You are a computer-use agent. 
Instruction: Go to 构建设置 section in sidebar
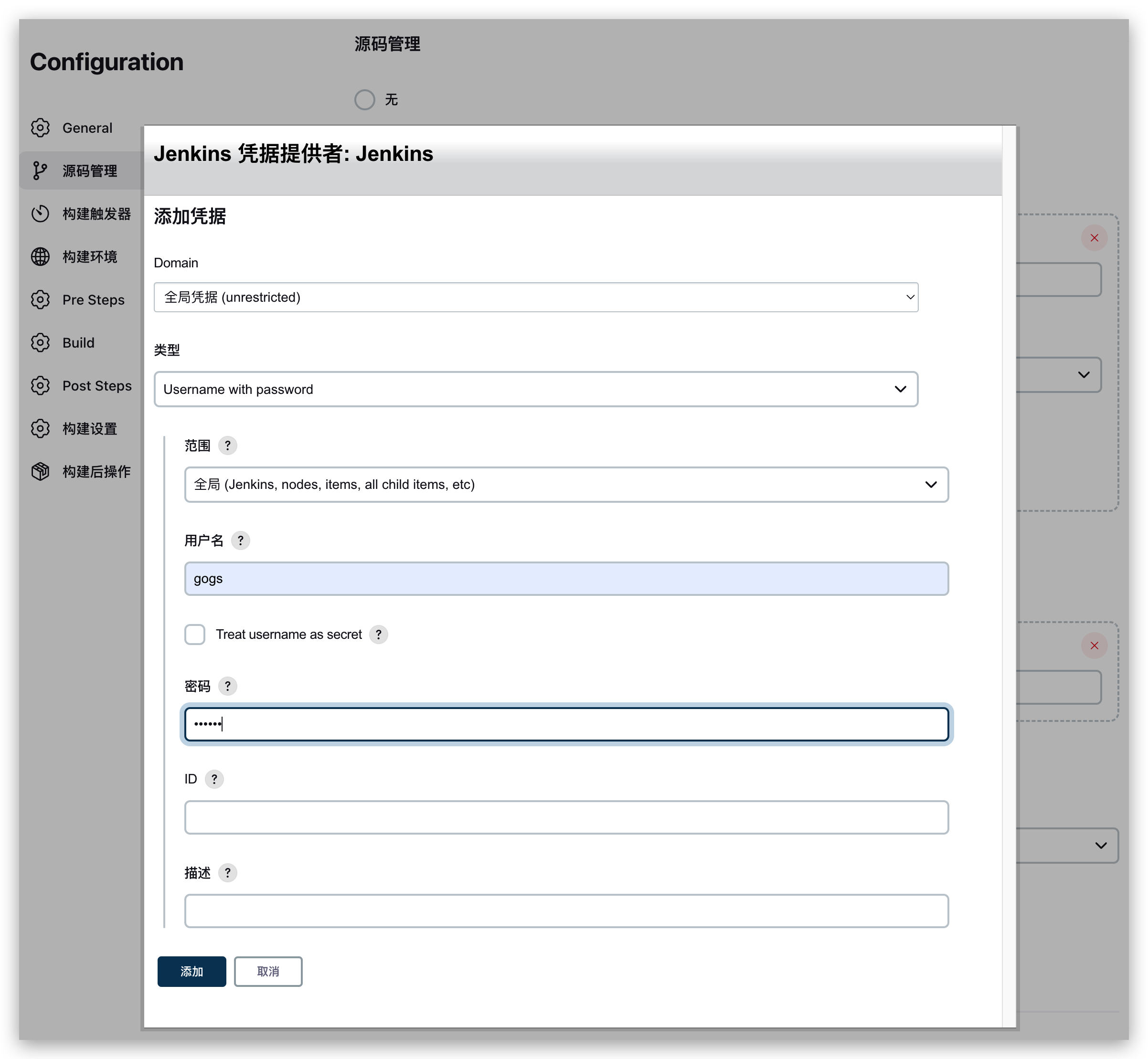point(90,429)
